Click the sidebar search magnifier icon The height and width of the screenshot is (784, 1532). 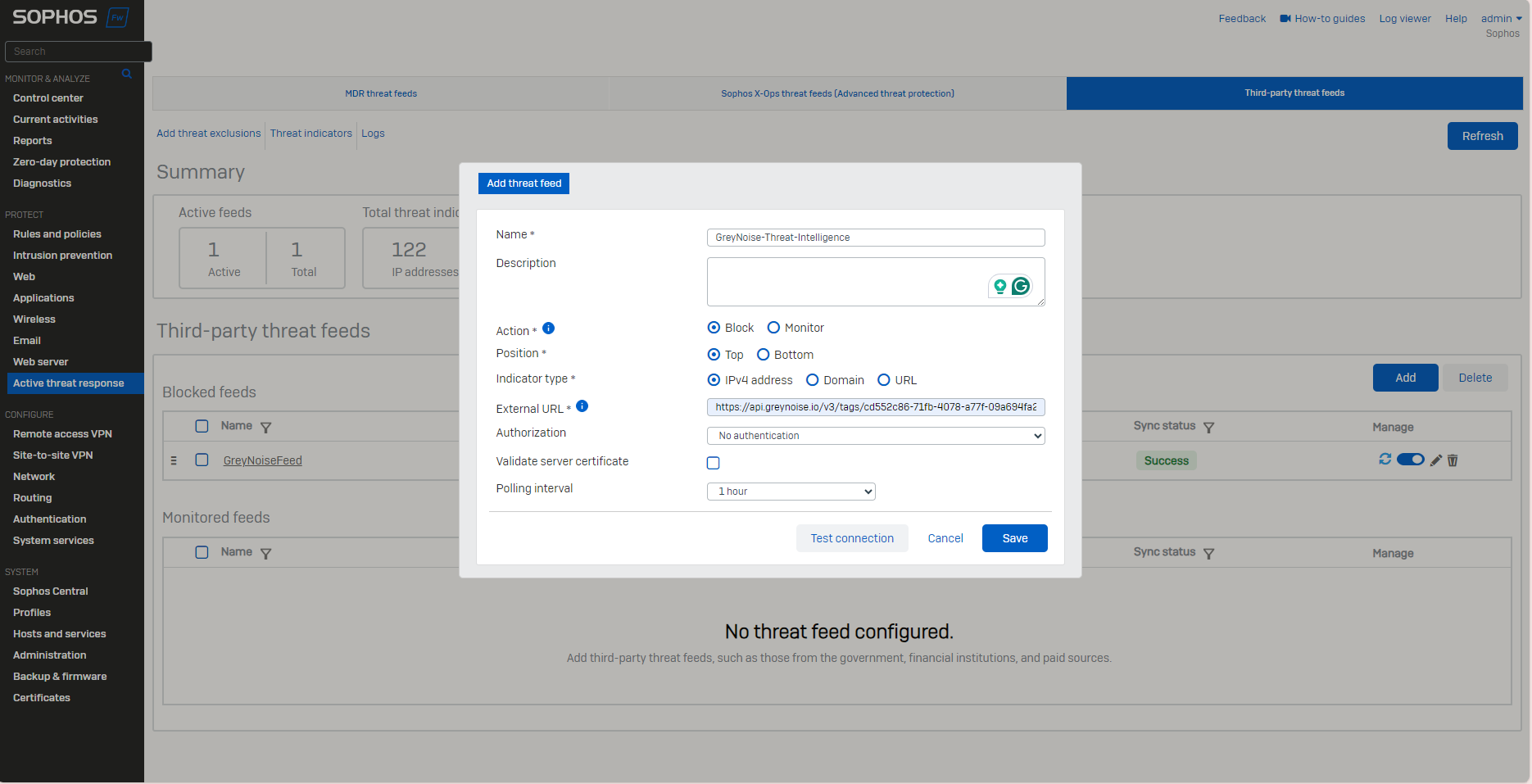pos(127,74)
